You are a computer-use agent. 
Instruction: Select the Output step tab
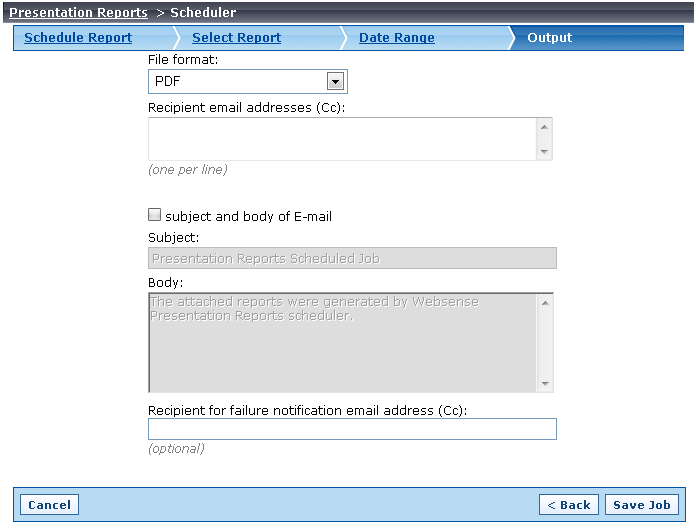click(549, 38)
